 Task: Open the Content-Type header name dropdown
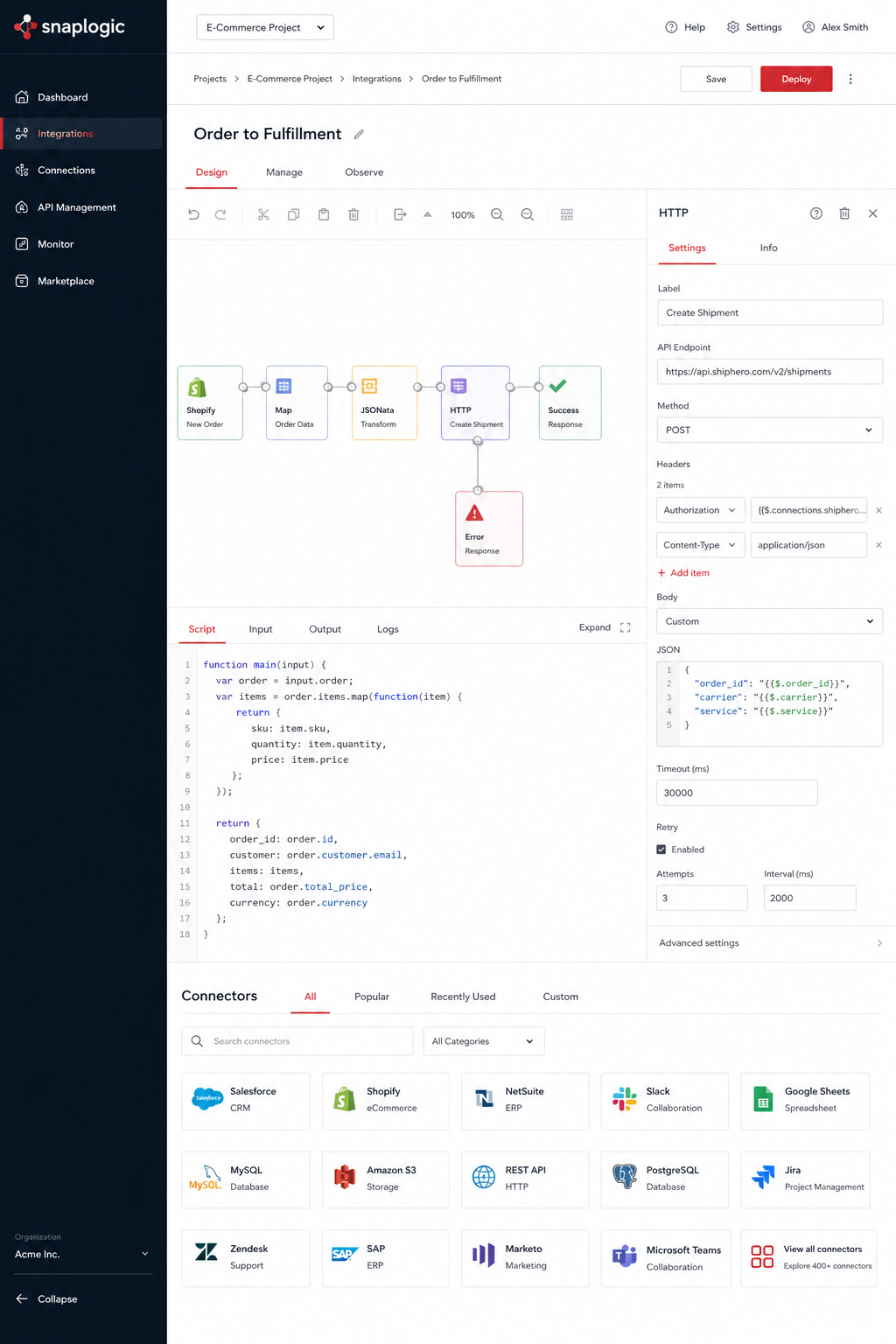click(x=701, y=545)
